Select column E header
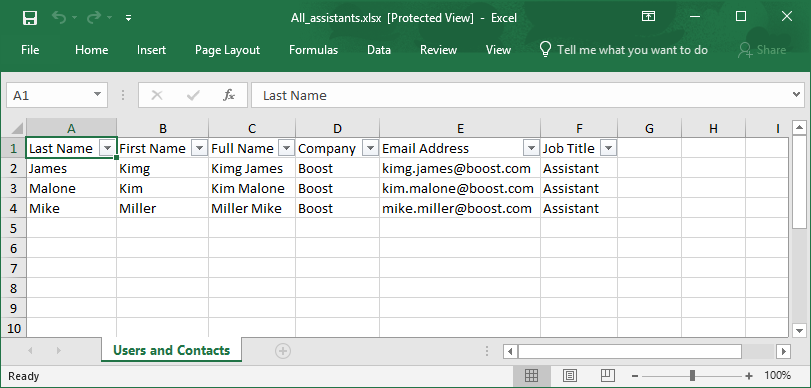This screenshot has height=388, width=811. tap(460, 128)
